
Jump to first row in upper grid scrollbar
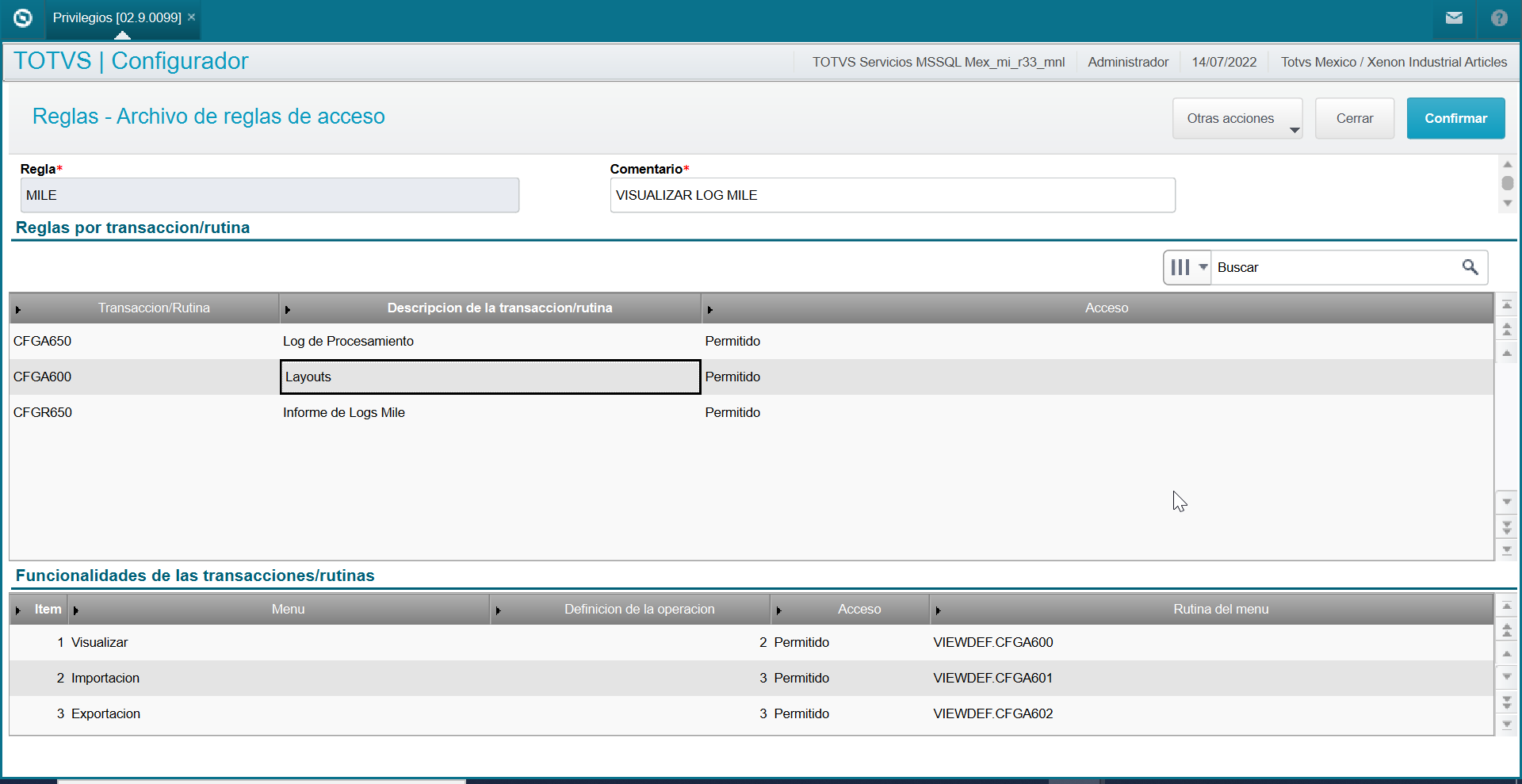1507,305
